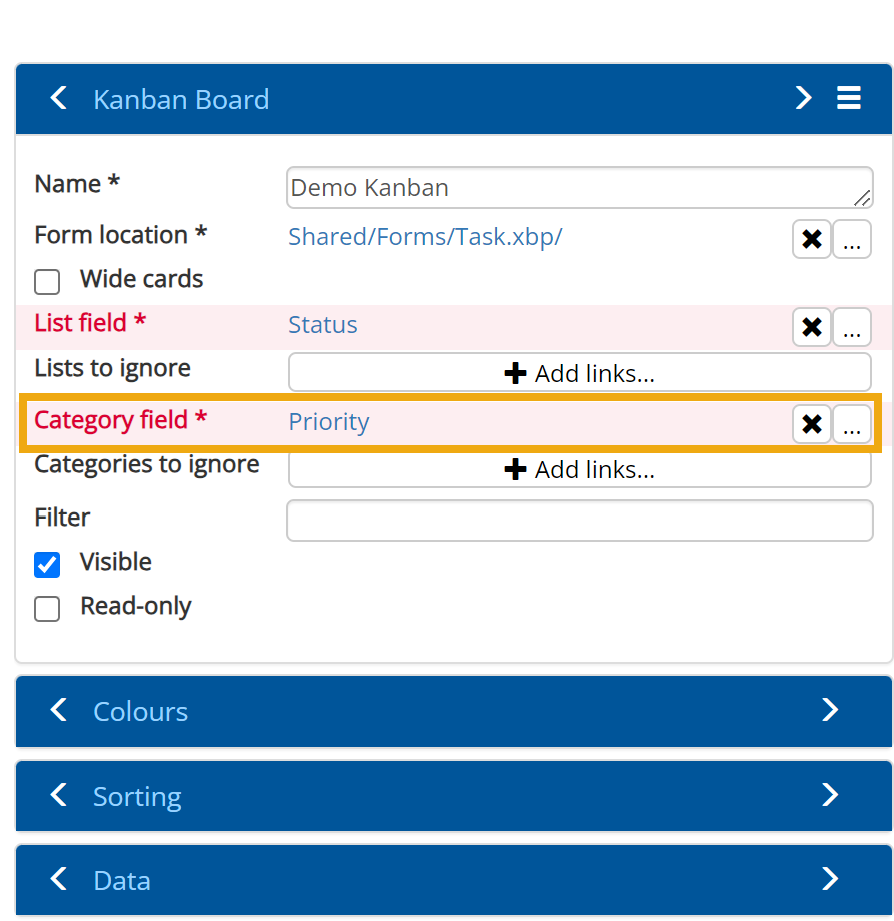Click the left chevron beside Kanban Board
The height and width of the screenshot is (921, 894).
(x=59, y=98)
